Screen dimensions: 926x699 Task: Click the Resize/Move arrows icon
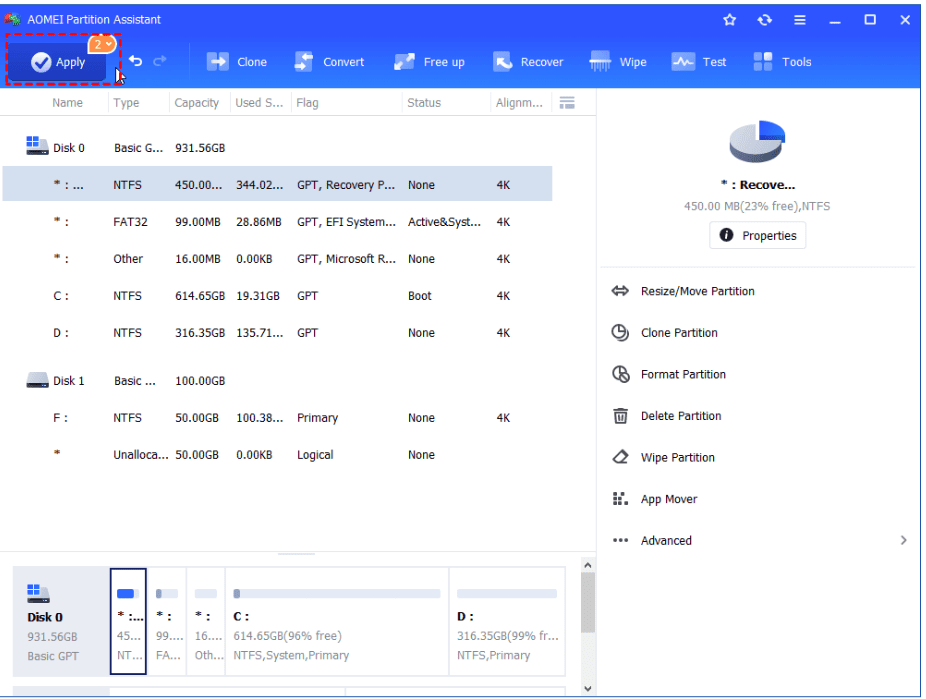(620, 291)
